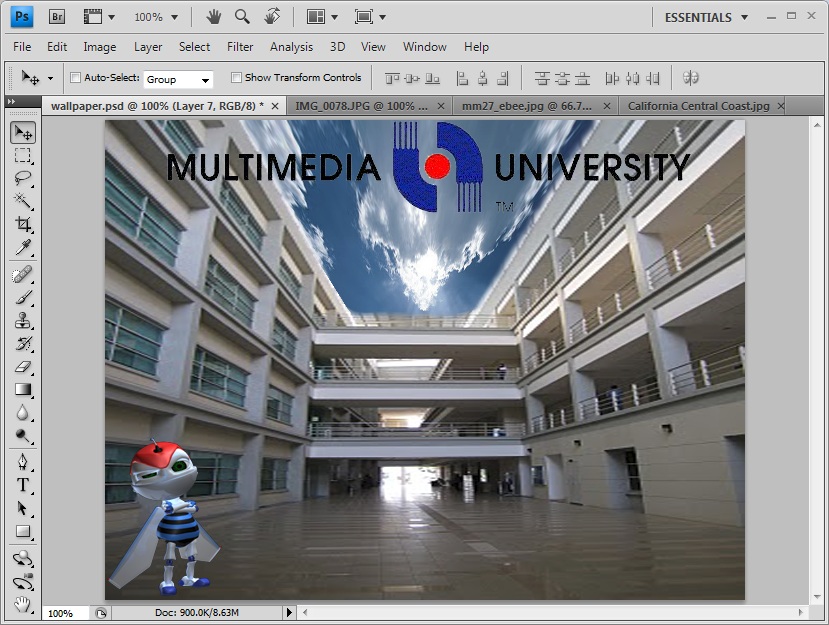This screenshot has width=829, height=625.
Task: Select the 3D Orbit camera tool
Action: 23,582
